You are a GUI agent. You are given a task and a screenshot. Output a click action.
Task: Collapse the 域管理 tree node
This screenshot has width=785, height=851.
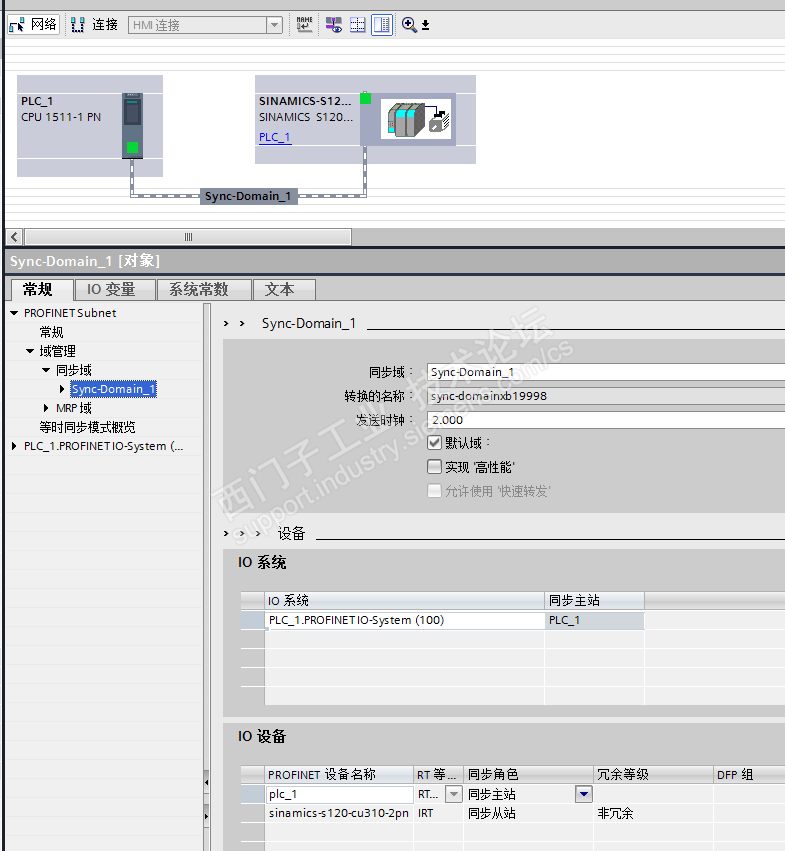30,351
